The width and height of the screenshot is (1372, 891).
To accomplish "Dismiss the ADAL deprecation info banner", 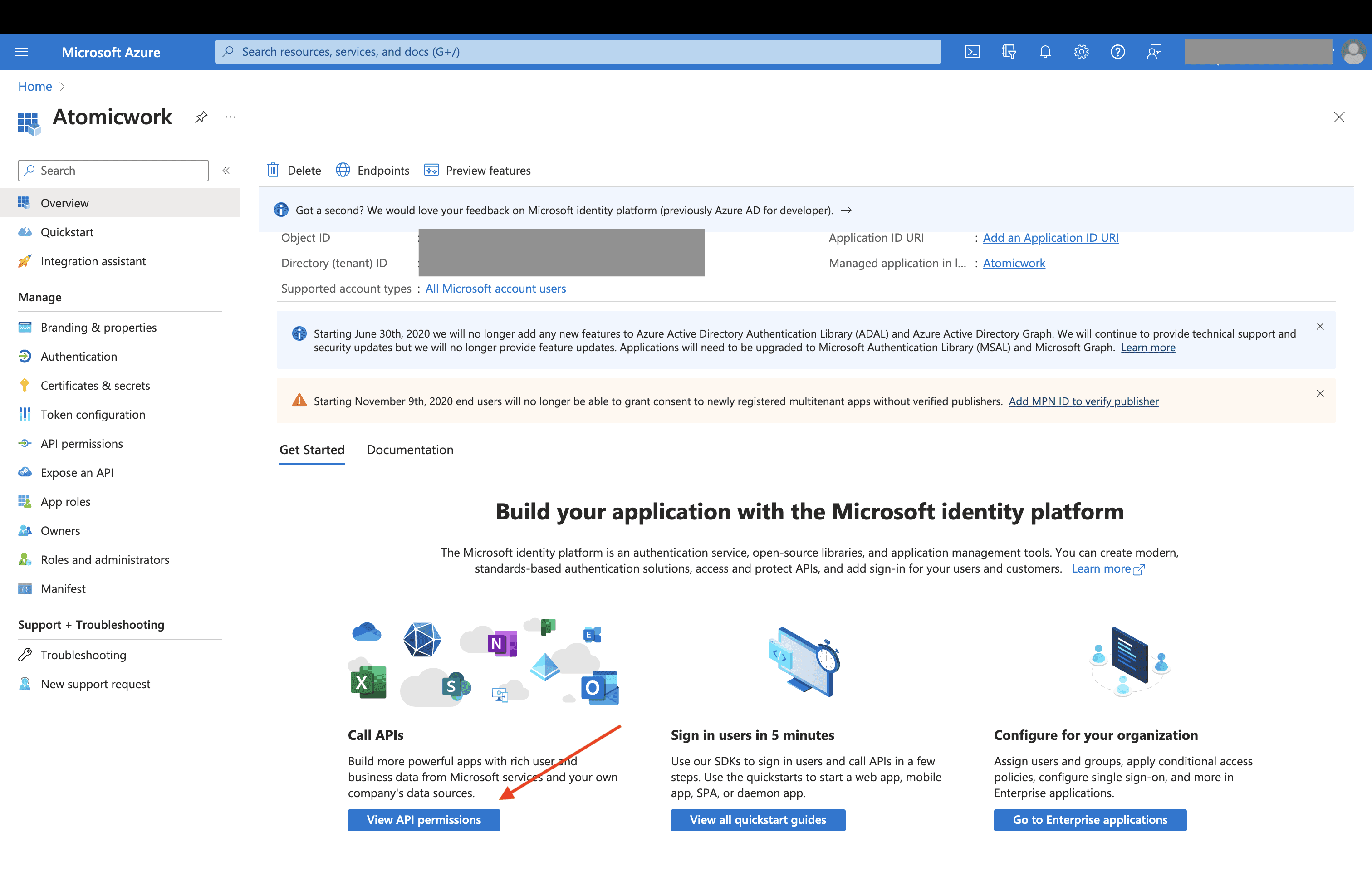I will click(x=1320, y=326).
